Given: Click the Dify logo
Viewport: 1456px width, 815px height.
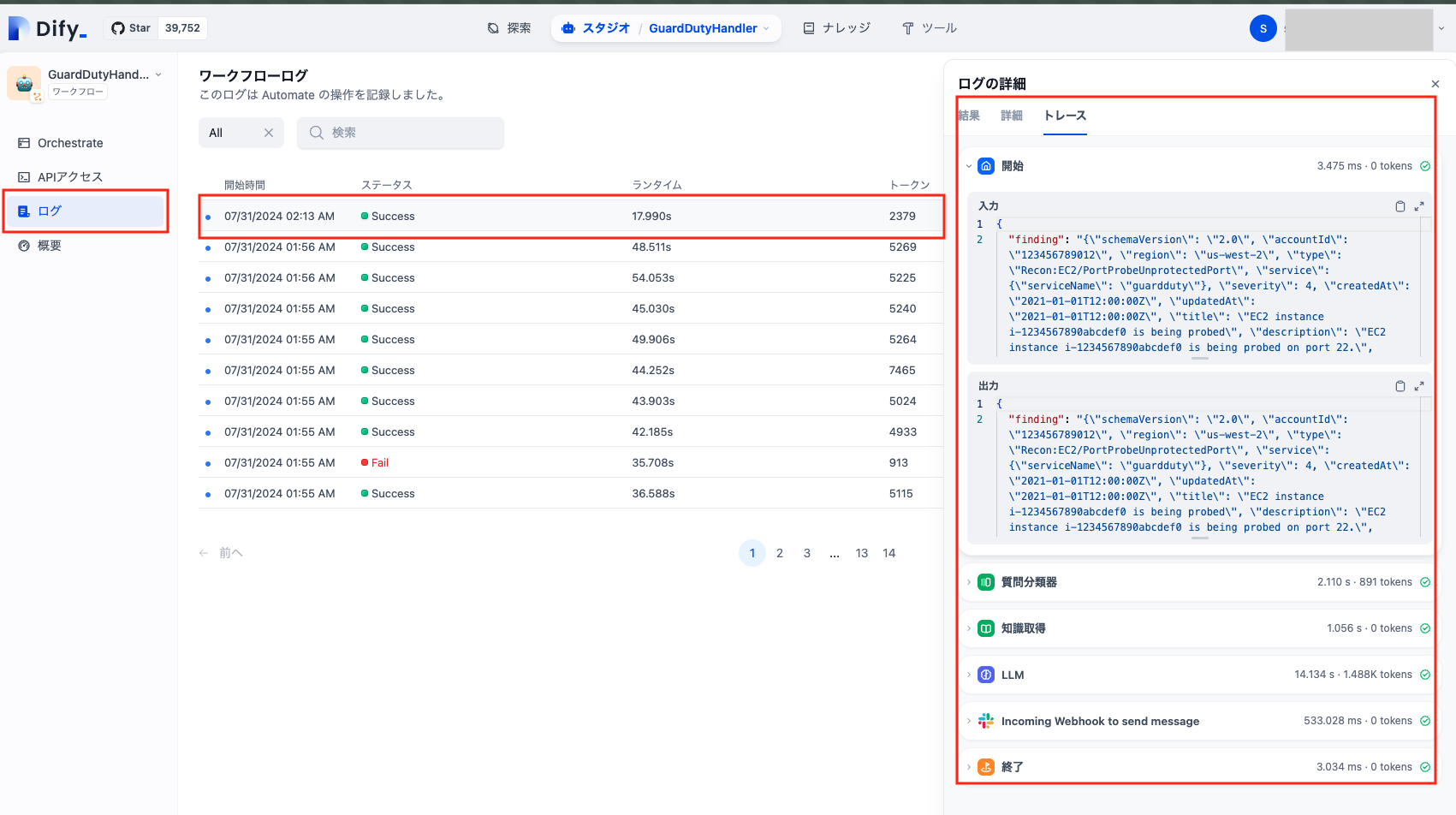Looking at the screenshot, I should [x=47, y=28].
